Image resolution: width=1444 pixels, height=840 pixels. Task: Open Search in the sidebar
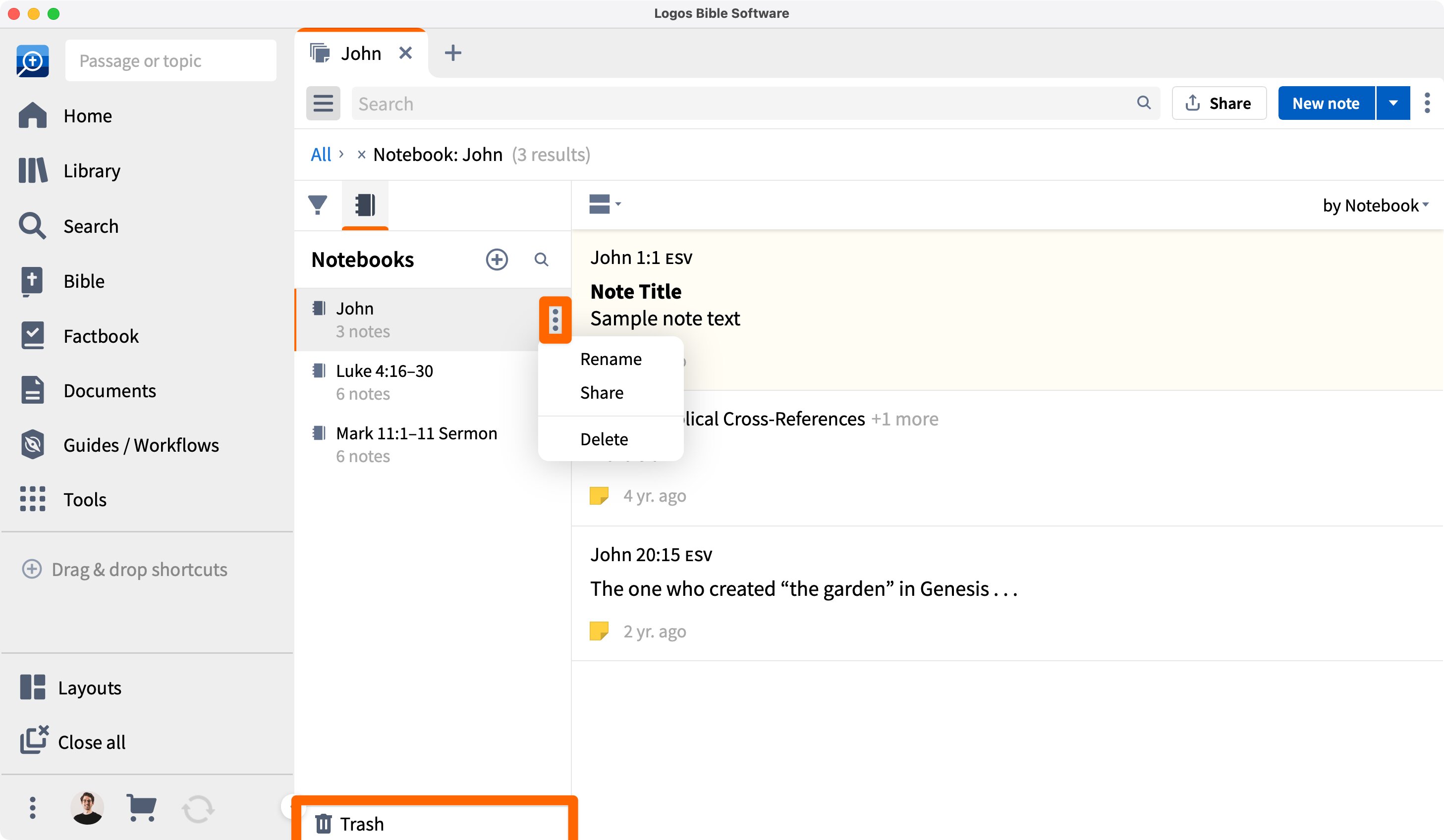coord(68,226)
